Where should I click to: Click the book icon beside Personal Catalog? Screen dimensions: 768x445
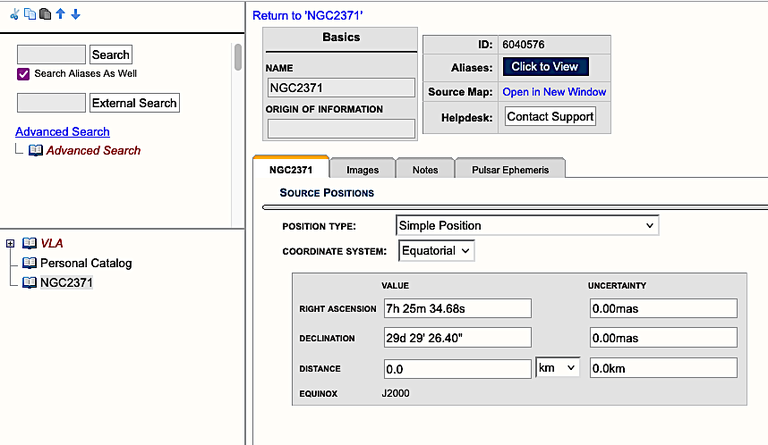pos(28,263)
